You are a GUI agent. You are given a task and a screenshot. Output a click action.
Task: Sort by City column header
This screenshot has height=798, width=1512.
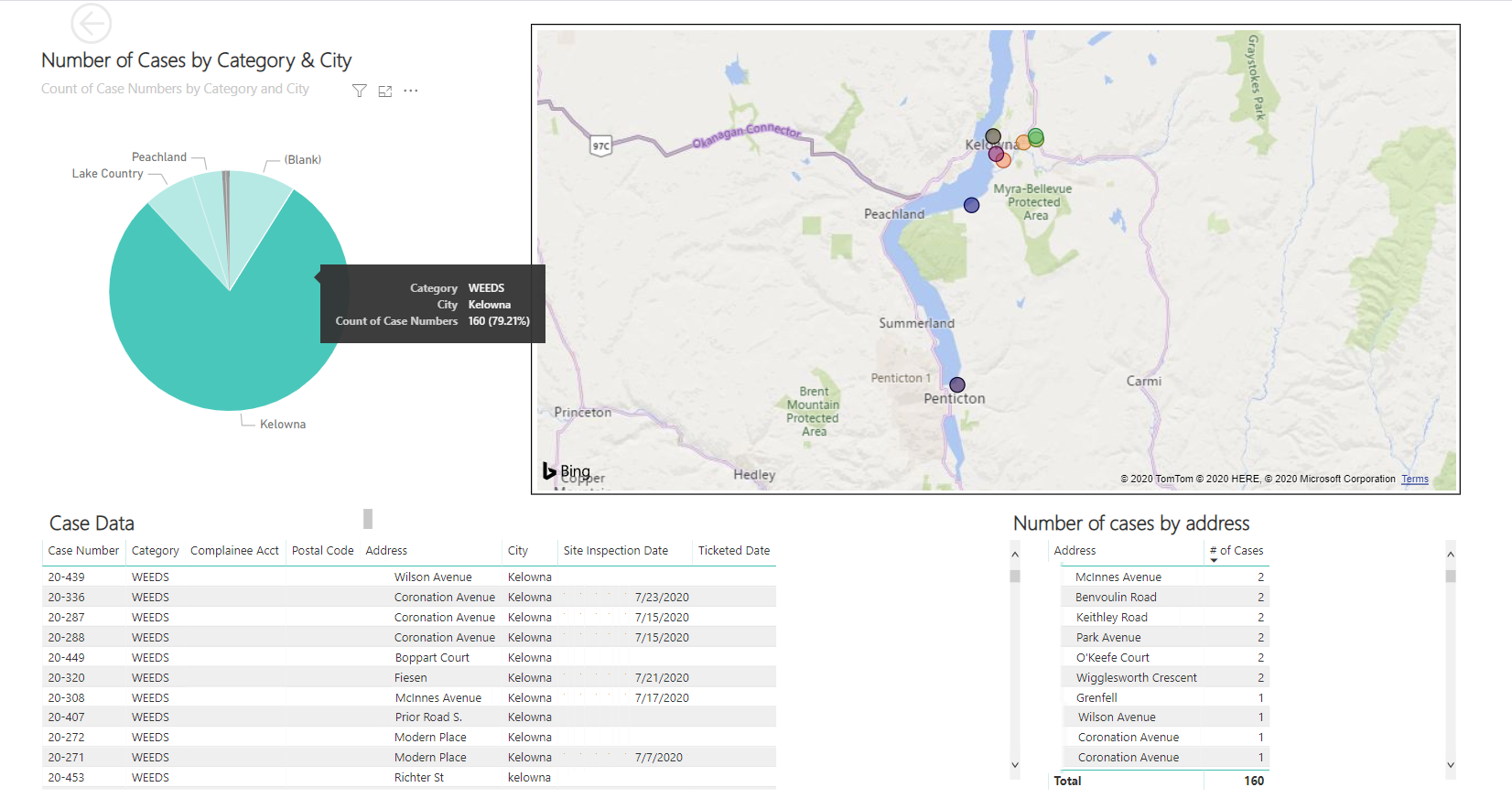518,551
